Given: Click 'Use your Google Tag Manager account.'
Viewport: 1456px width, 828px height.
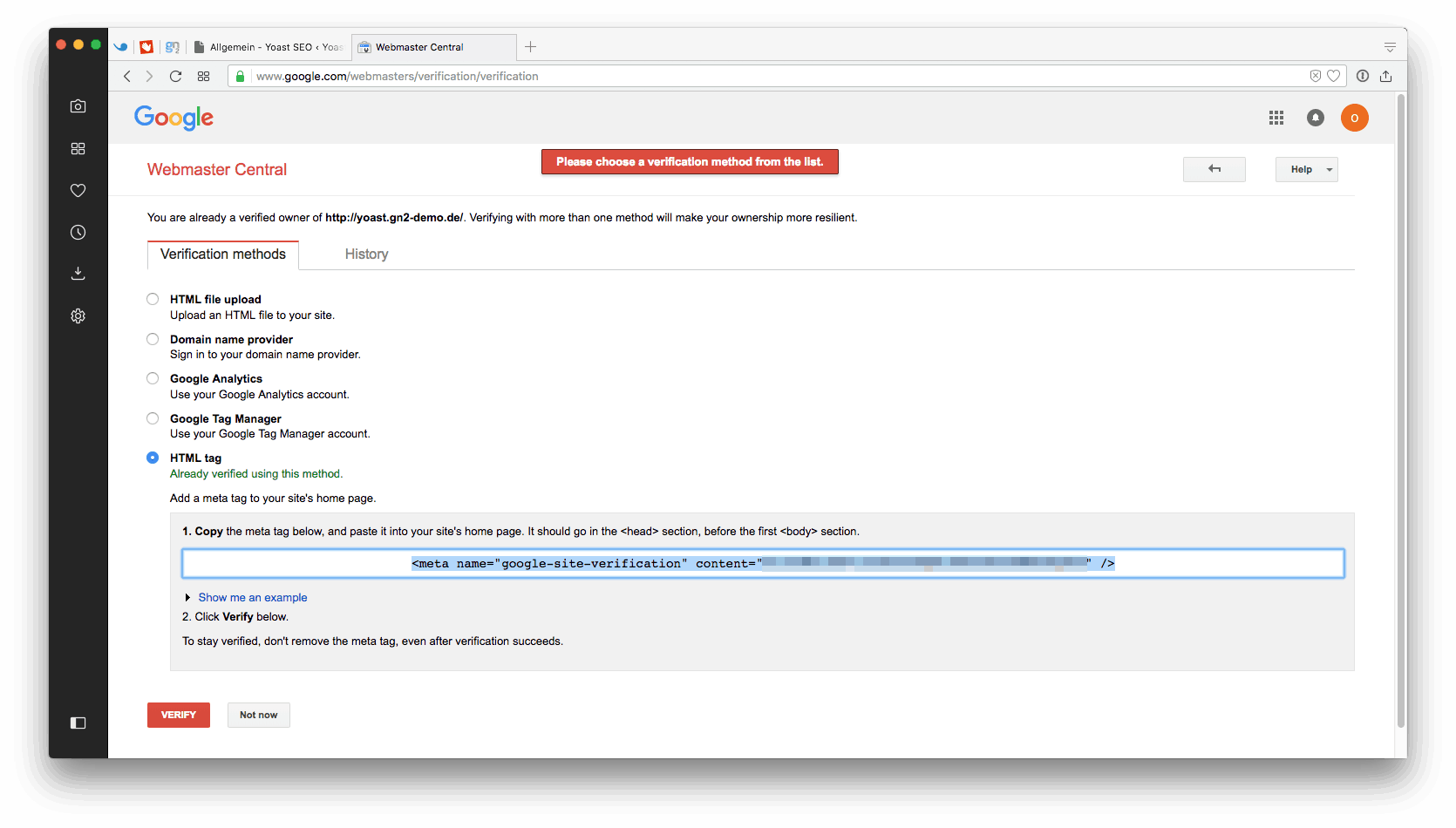Looking at the screenshot, I should (270, 434).
